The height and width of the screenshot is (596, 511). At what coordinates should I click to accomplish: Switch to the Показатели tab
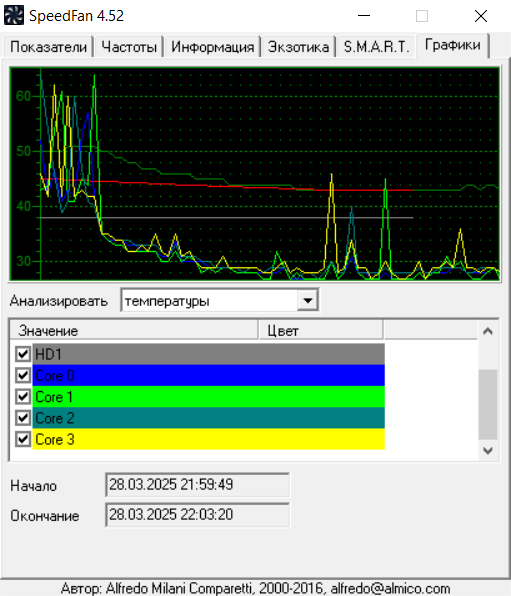coord(48,47)
